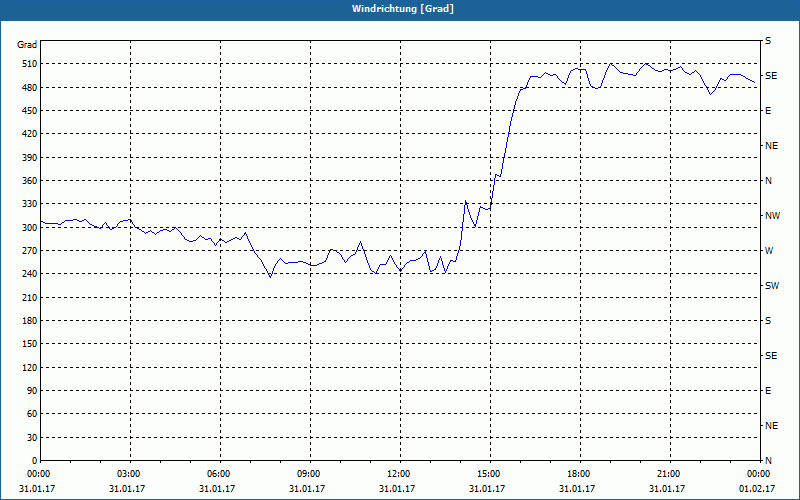This screenshot has height=500, width=800.
Task: Select the 480 value on the Grad axis
Action: (30, 88)
